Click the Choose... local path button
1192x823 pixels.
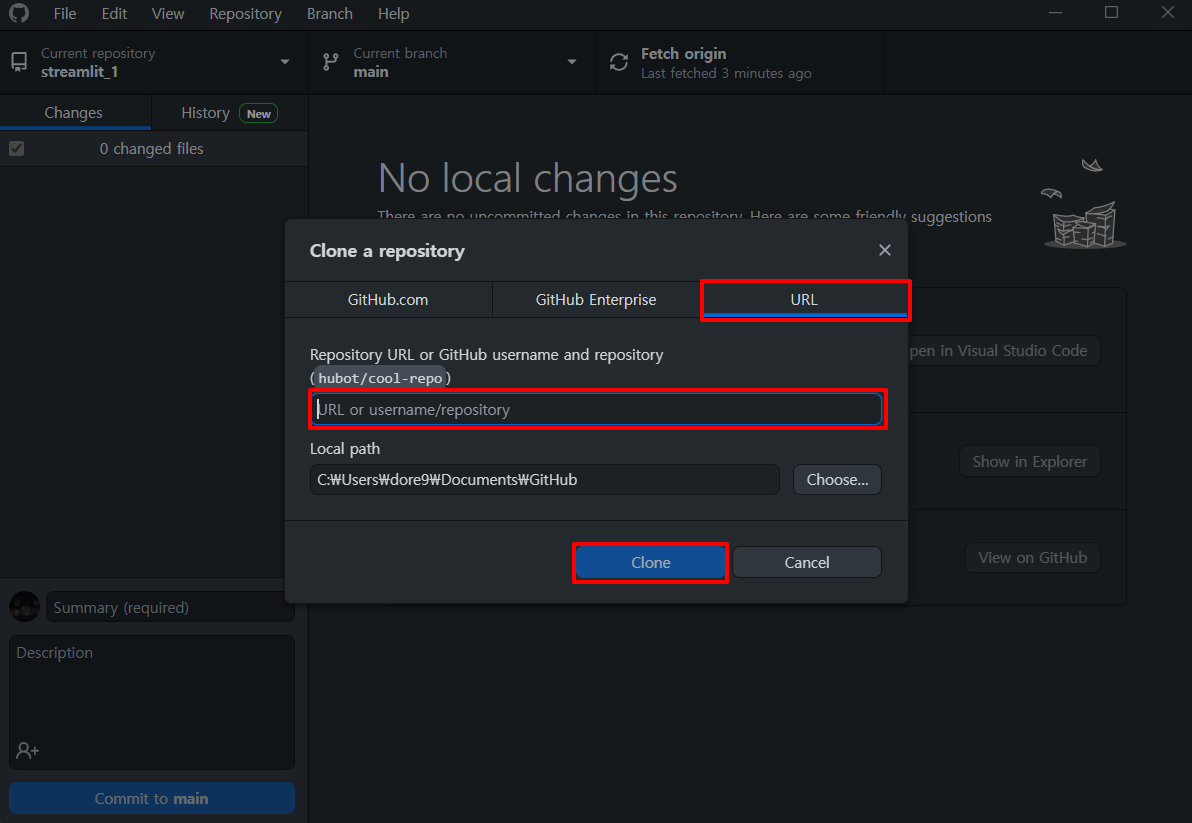tap(837, 480)
